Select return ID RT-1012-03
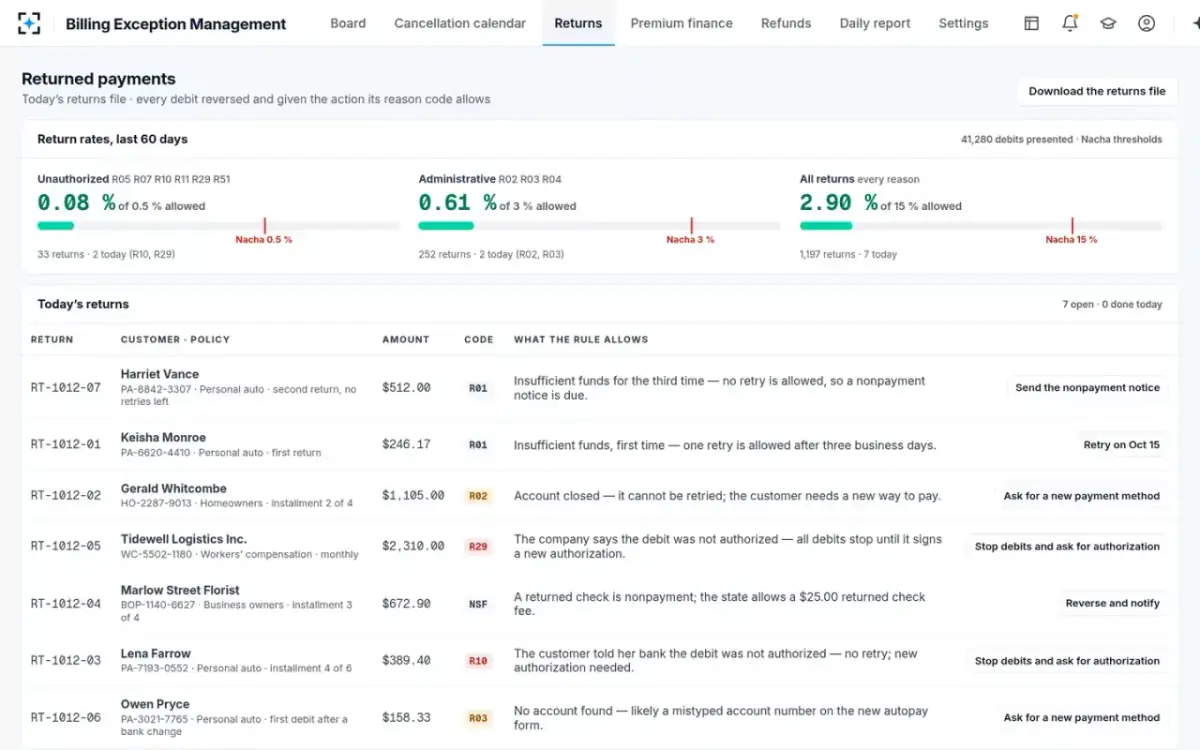Image resolution: width=1200 pixels, height=750 pixels. tap(66, 661)
